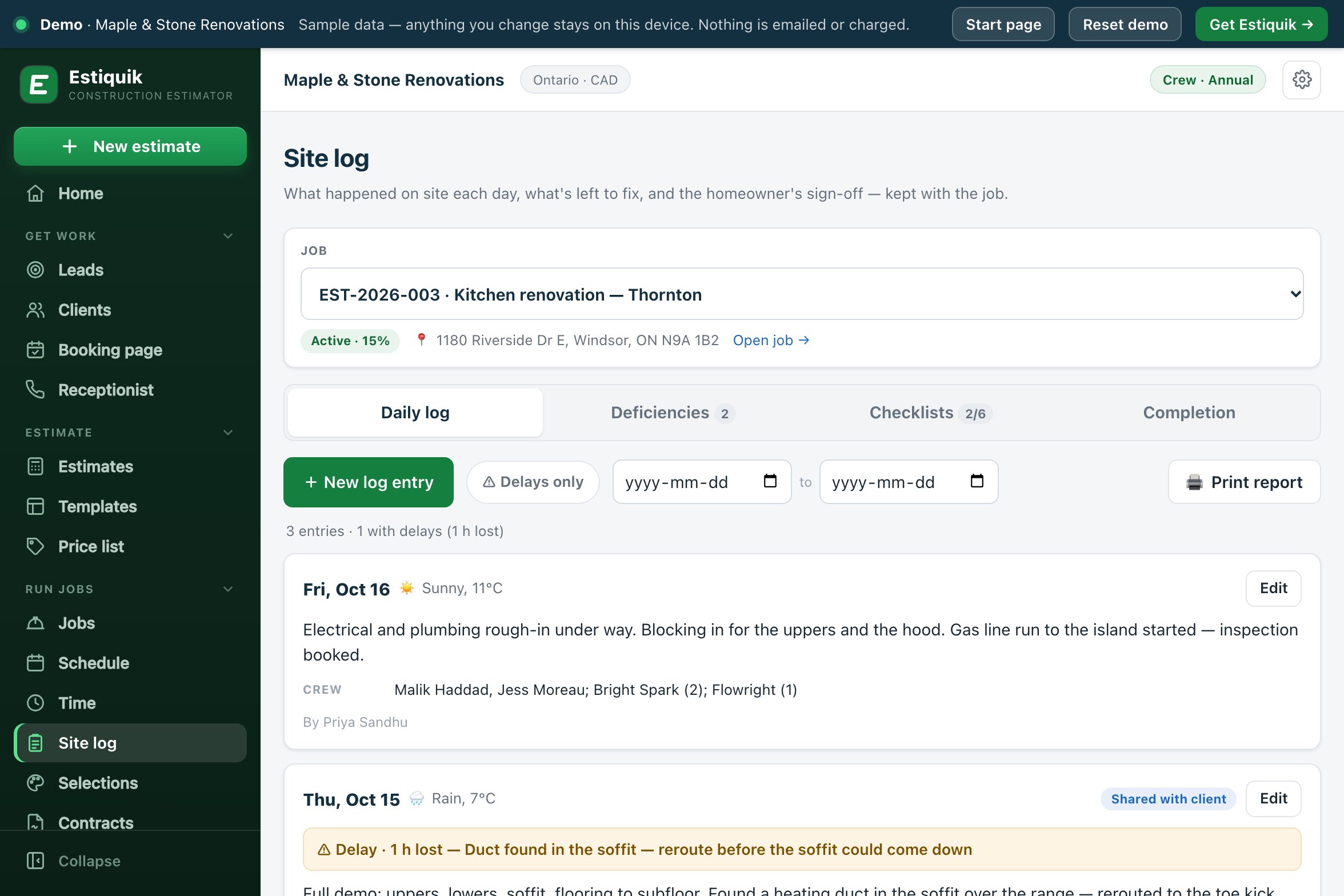Click the Estiquik logo icon

[39, 85]
